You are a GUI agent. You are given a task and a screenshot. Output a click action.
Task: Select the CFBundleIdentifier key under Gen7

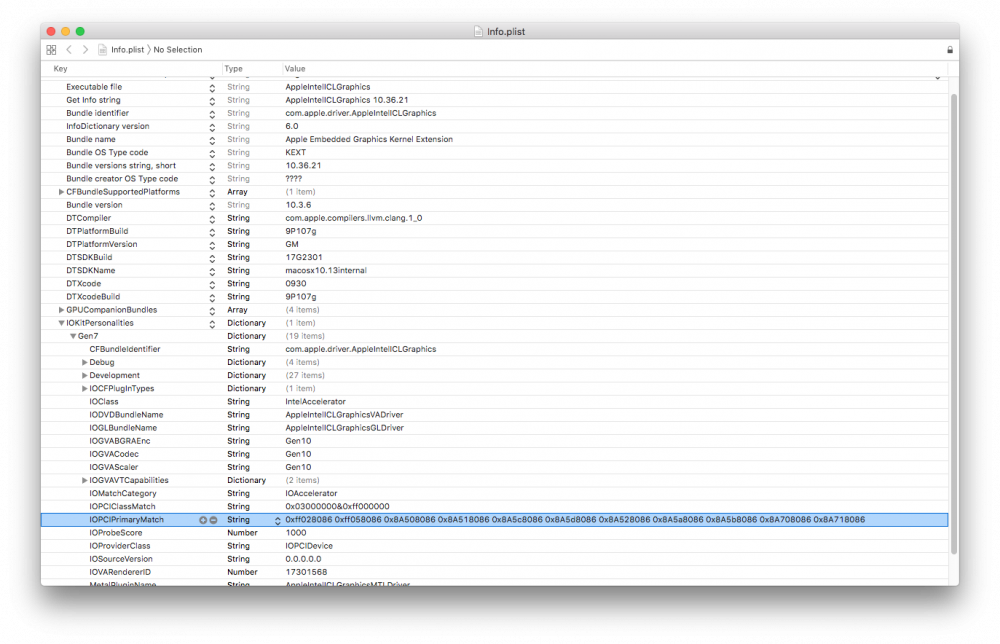[x=124, y=349]
